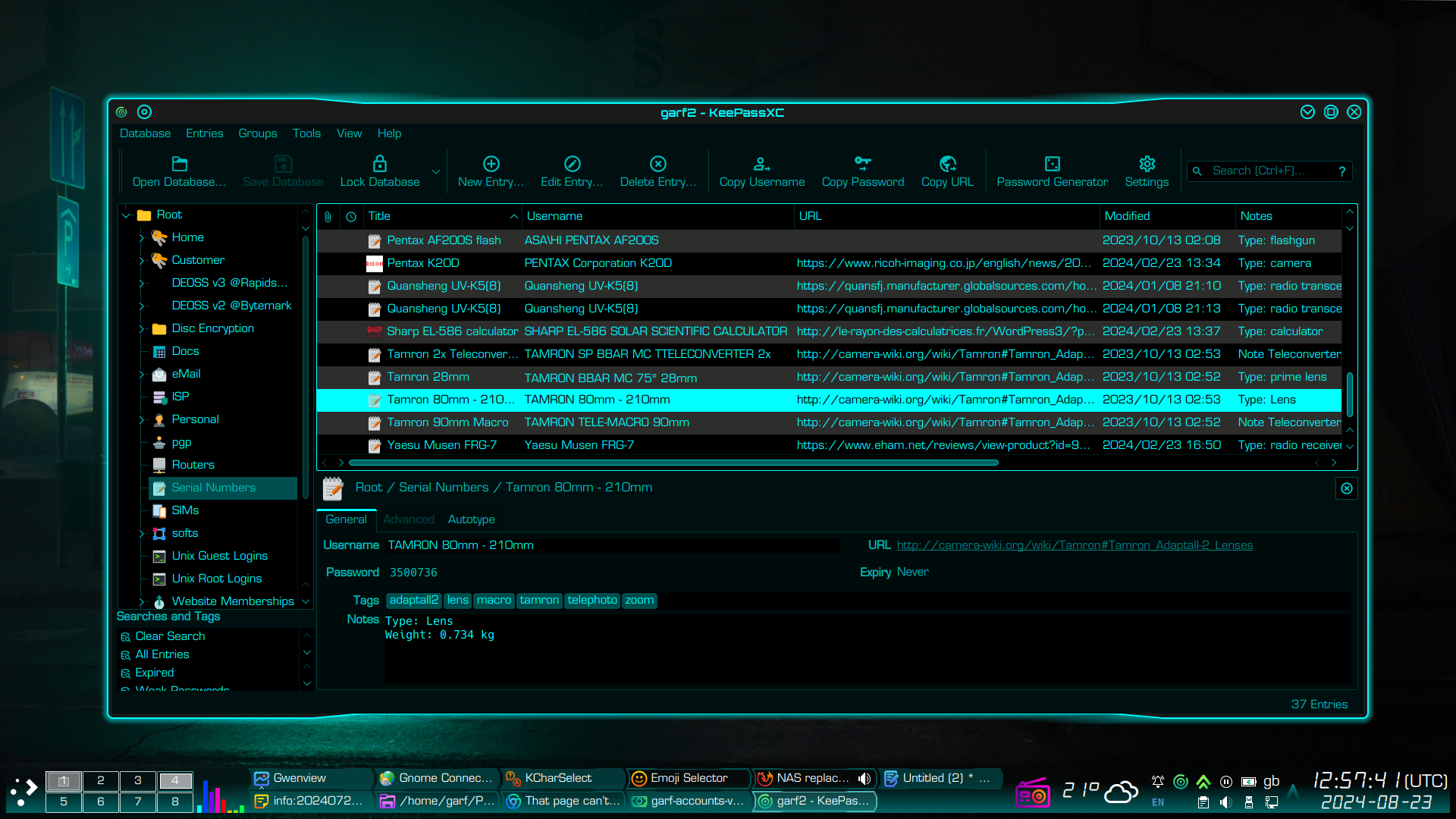The image size is (1456, 819).
Task: Click Sharp EL-586 calculator entry icon
Action: coord(374,331)
